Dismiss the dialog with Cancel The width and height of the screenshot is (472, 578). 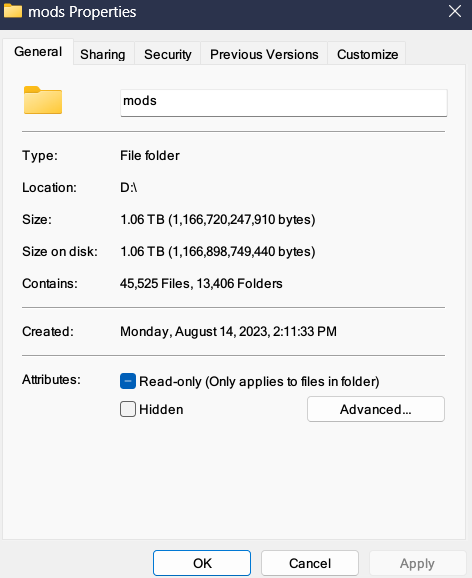[x=310, y=563]
